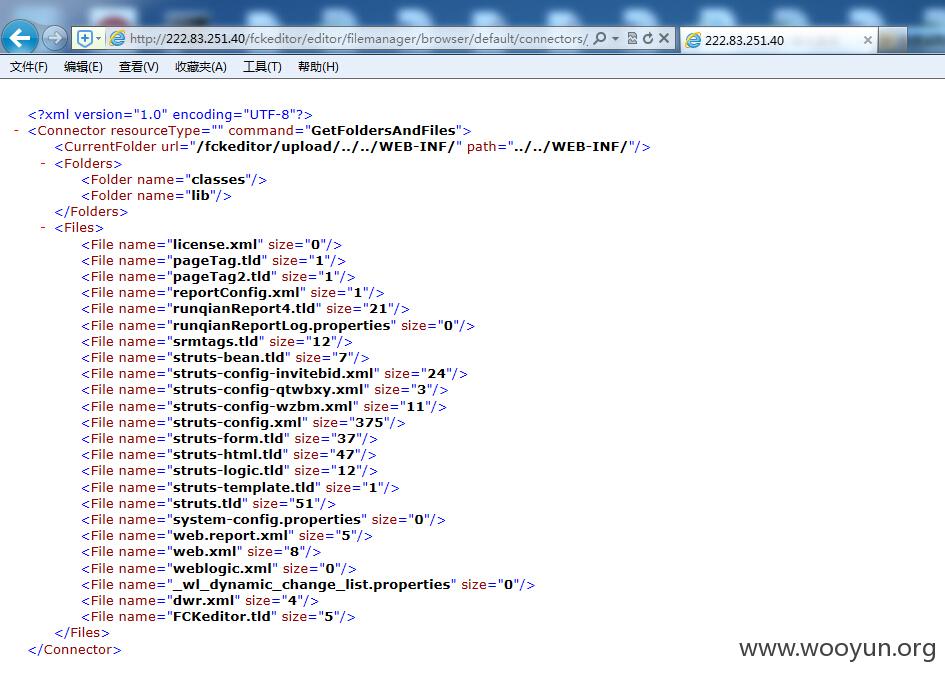Click the reportConfig.xml file entry

(233, 293)
